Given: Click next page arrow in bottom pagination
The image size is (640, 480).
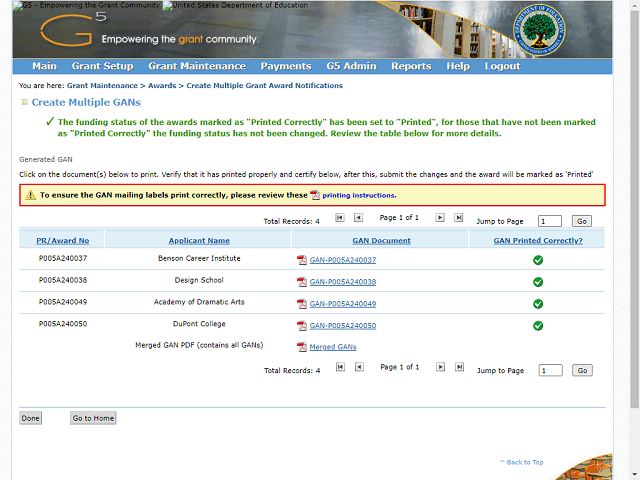Looking at the screenshot, I should pos(441,368).
